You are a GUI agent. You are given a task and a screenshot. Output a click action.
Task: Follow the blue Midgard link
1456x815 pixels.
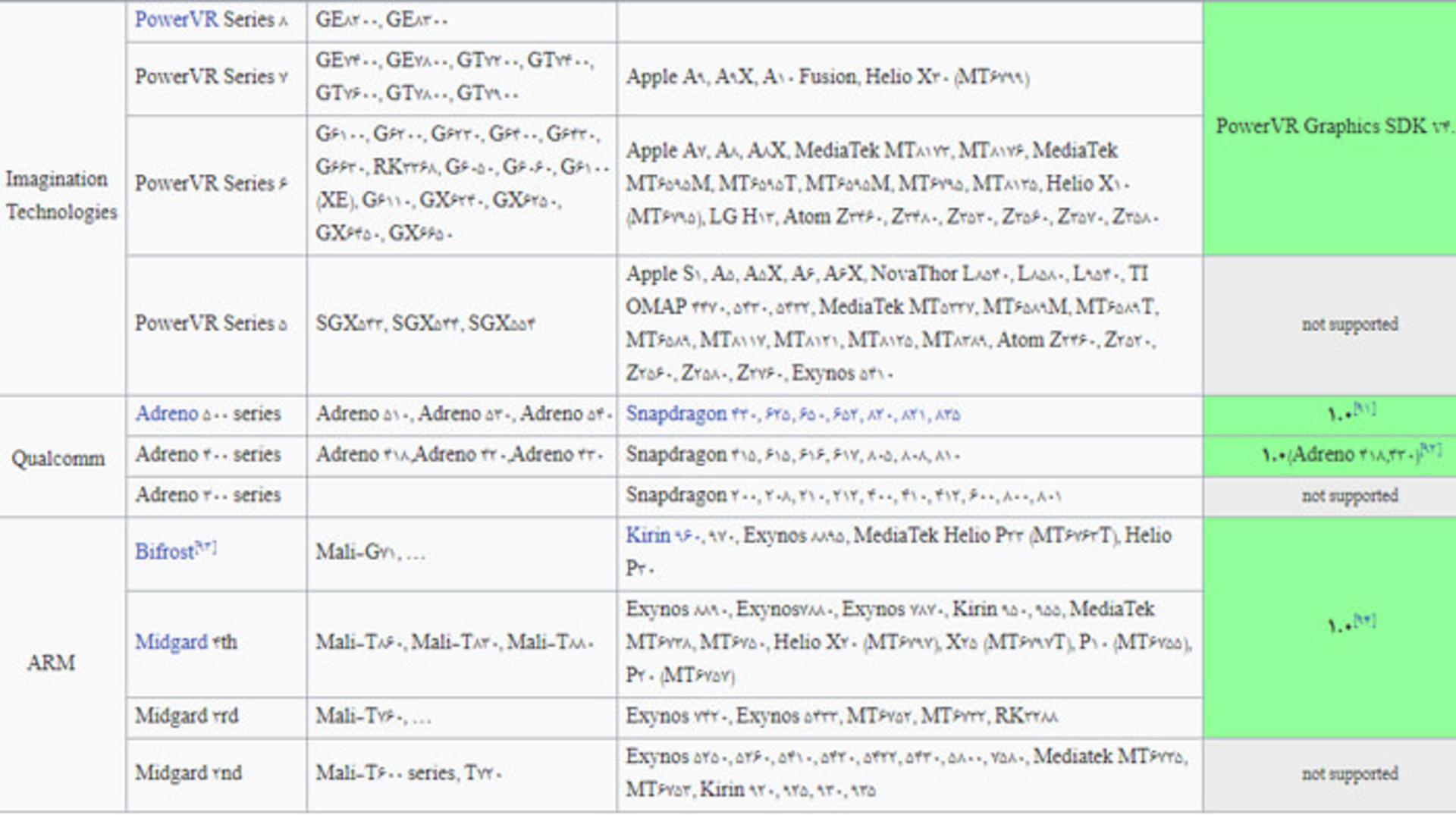pyautogui.click(x=171, y=642)
